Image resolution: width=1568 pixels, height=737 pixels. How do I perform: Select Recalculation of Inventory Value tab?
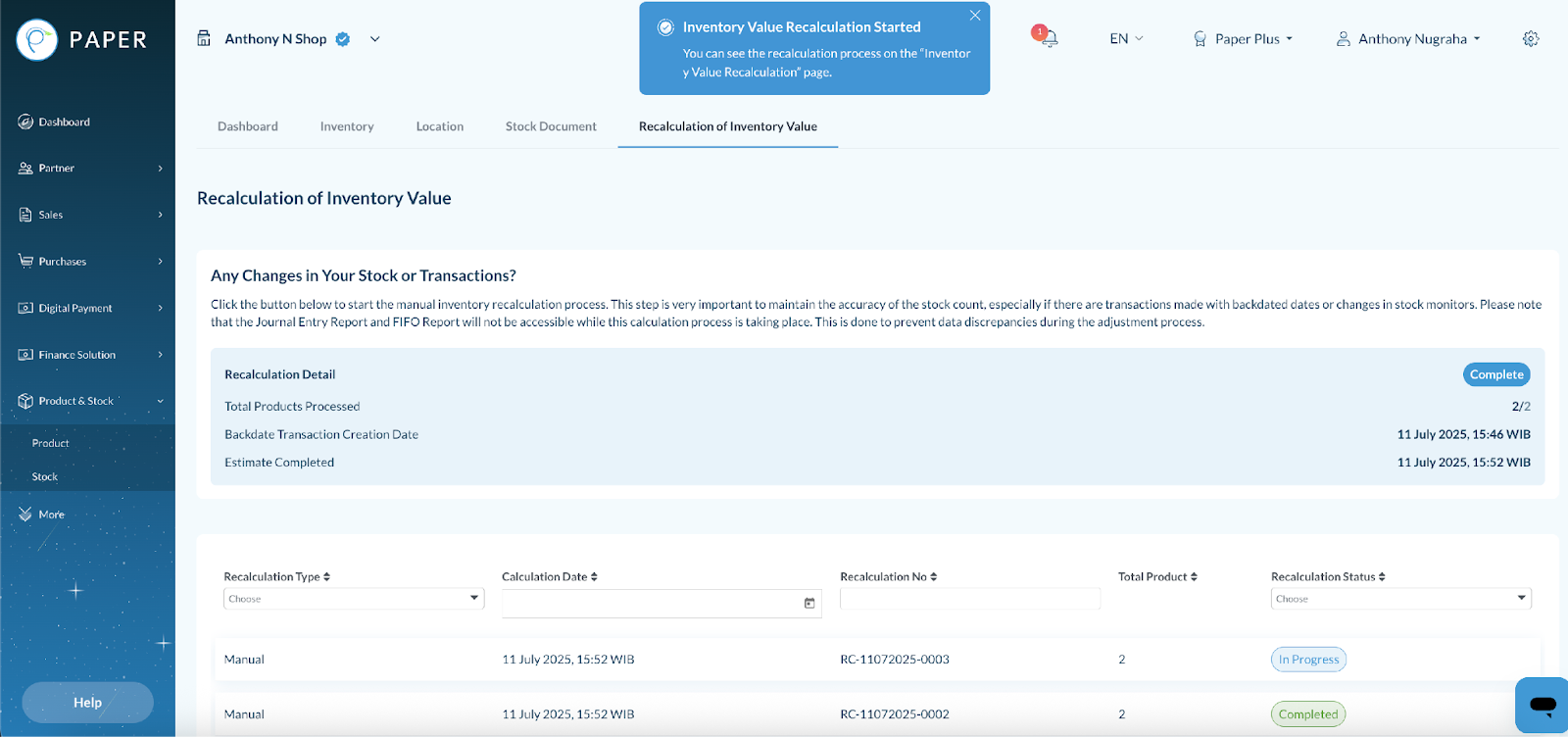point(728,126)
